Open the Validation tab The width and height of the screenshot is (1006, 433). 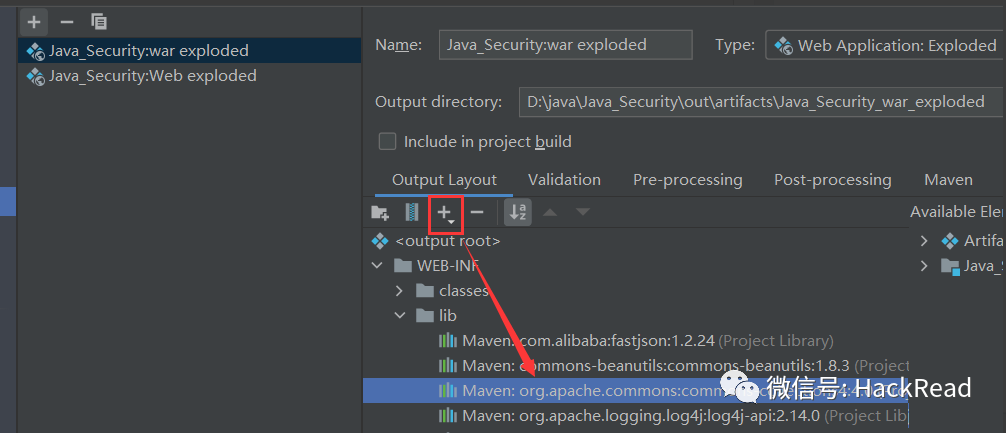(x=564, y=180)
